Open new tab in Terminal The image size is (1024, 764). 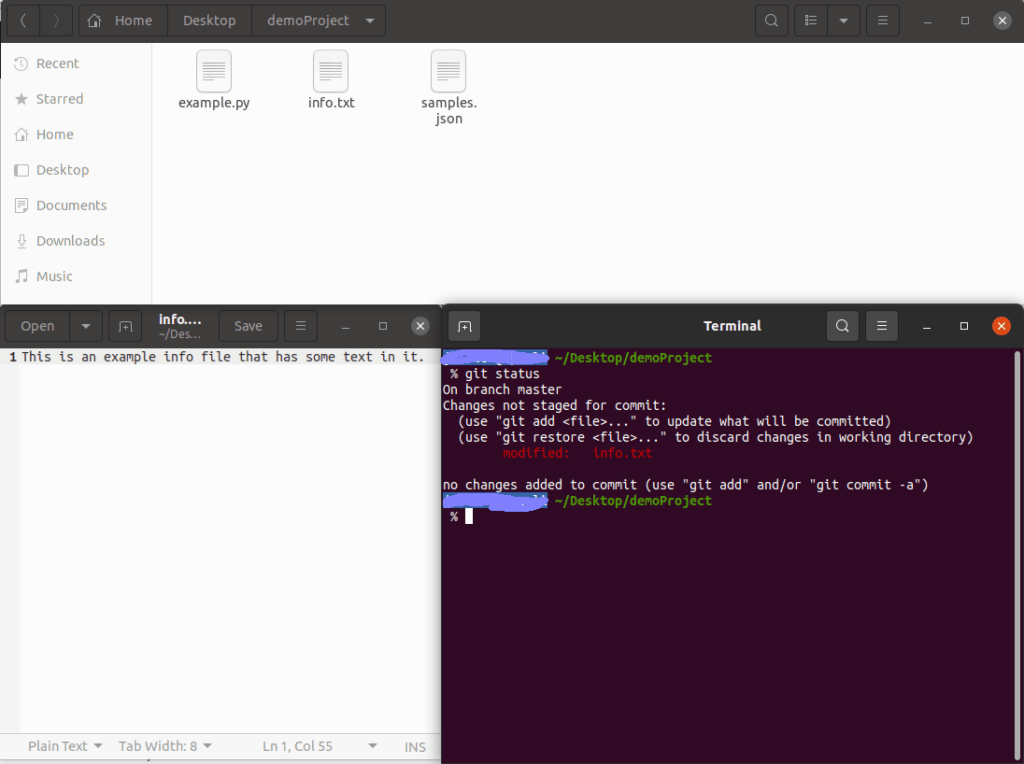464,326
